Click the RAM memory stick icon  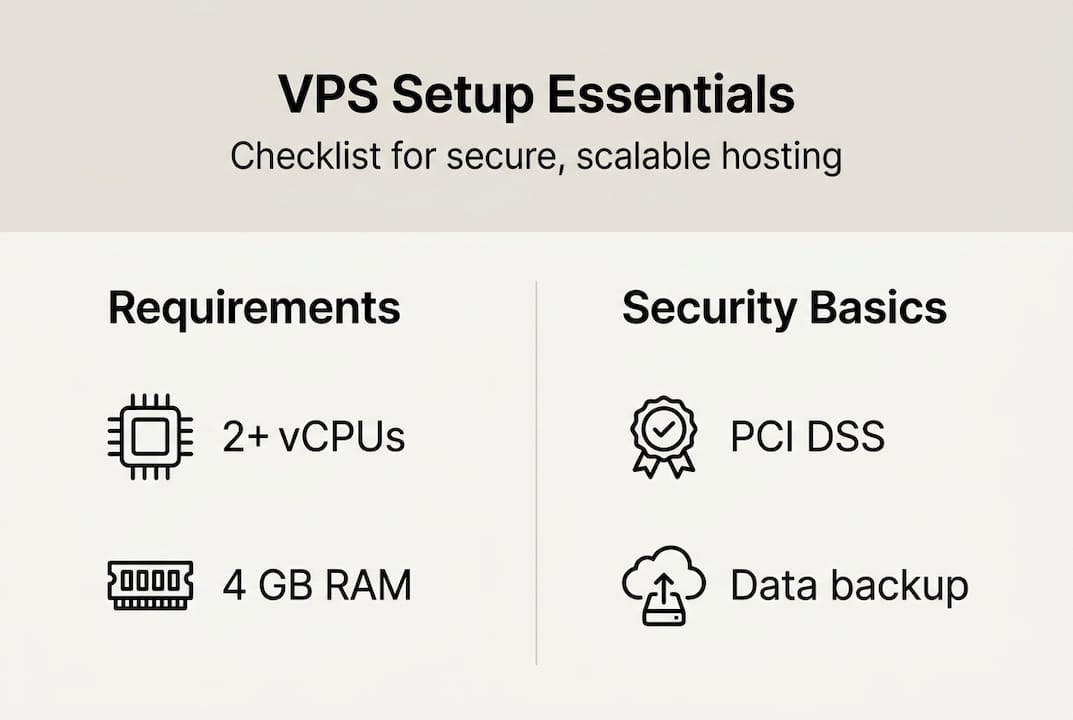click(x=150, y=585)
